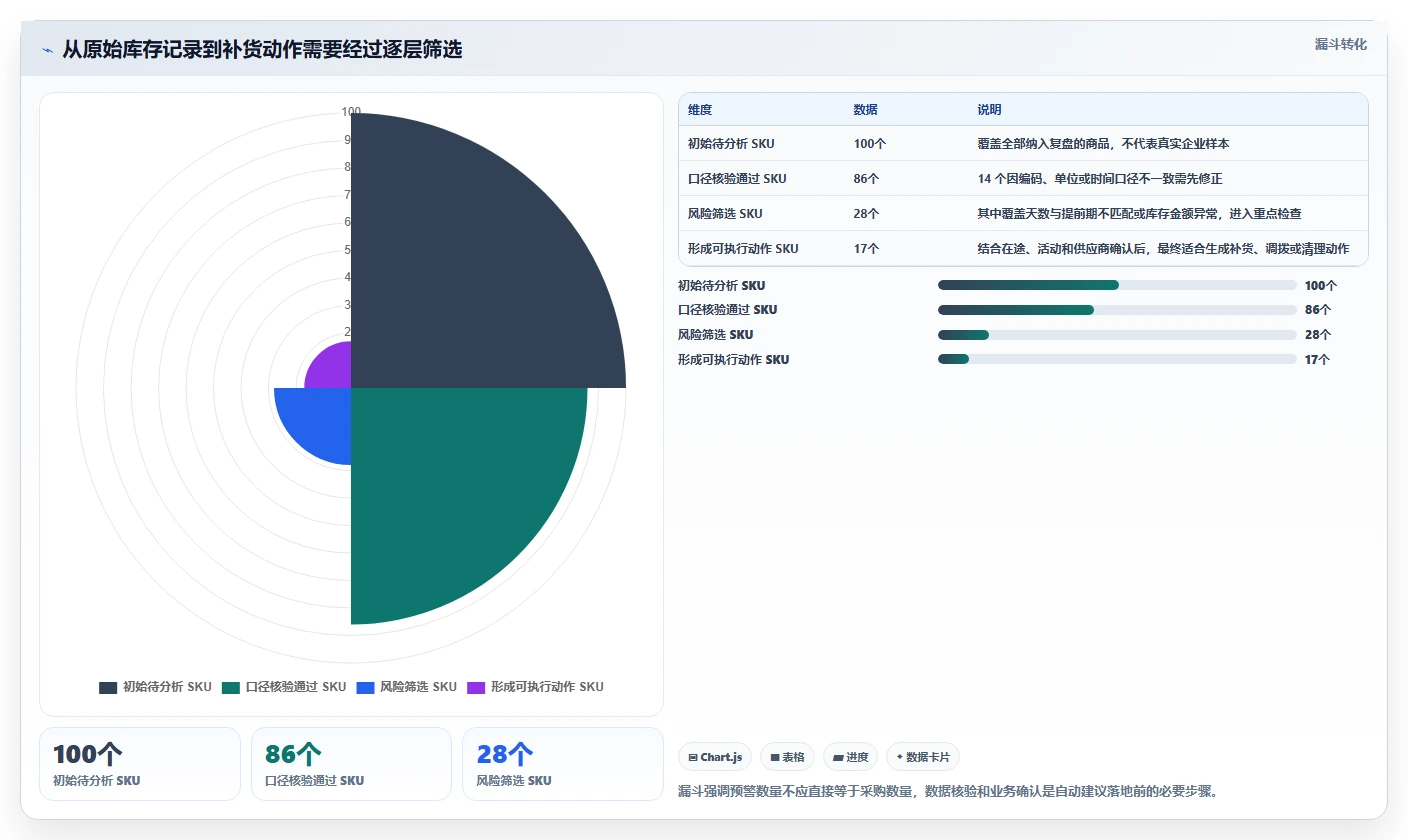Image resolution: width=1408 pixels, height=840 pixels.
Task: Click the description starting 14 个因编码
Action: tap(1100, 179)
